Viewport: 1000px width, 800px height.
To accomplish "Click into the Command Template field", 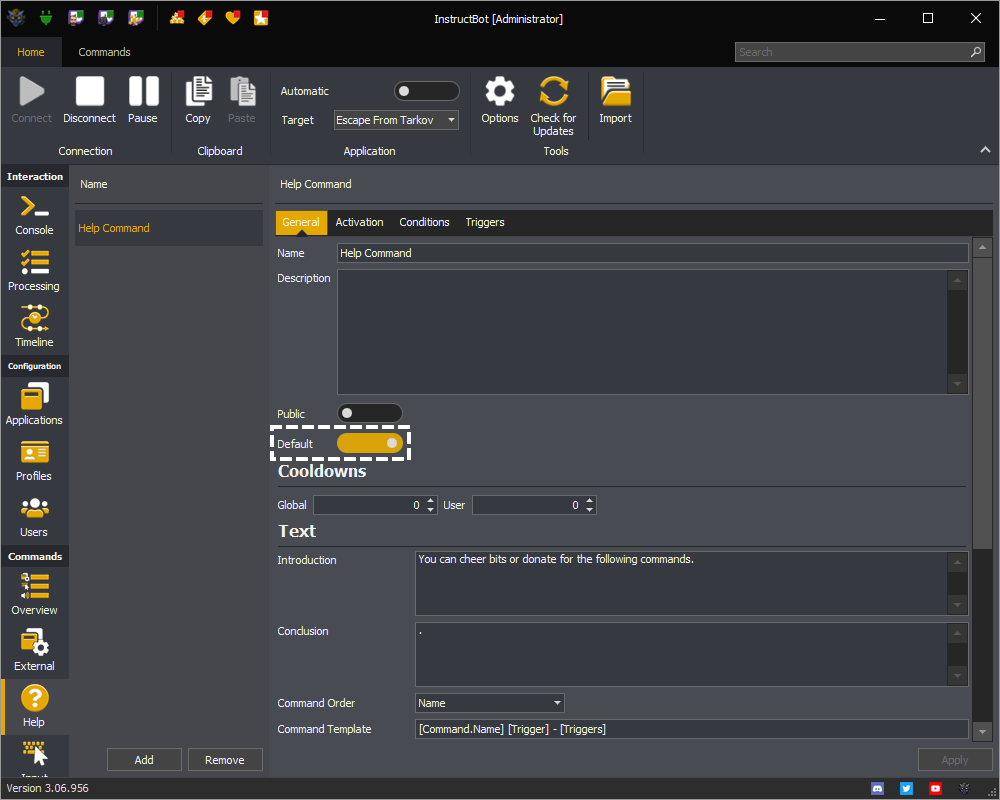I will (692, 729).
